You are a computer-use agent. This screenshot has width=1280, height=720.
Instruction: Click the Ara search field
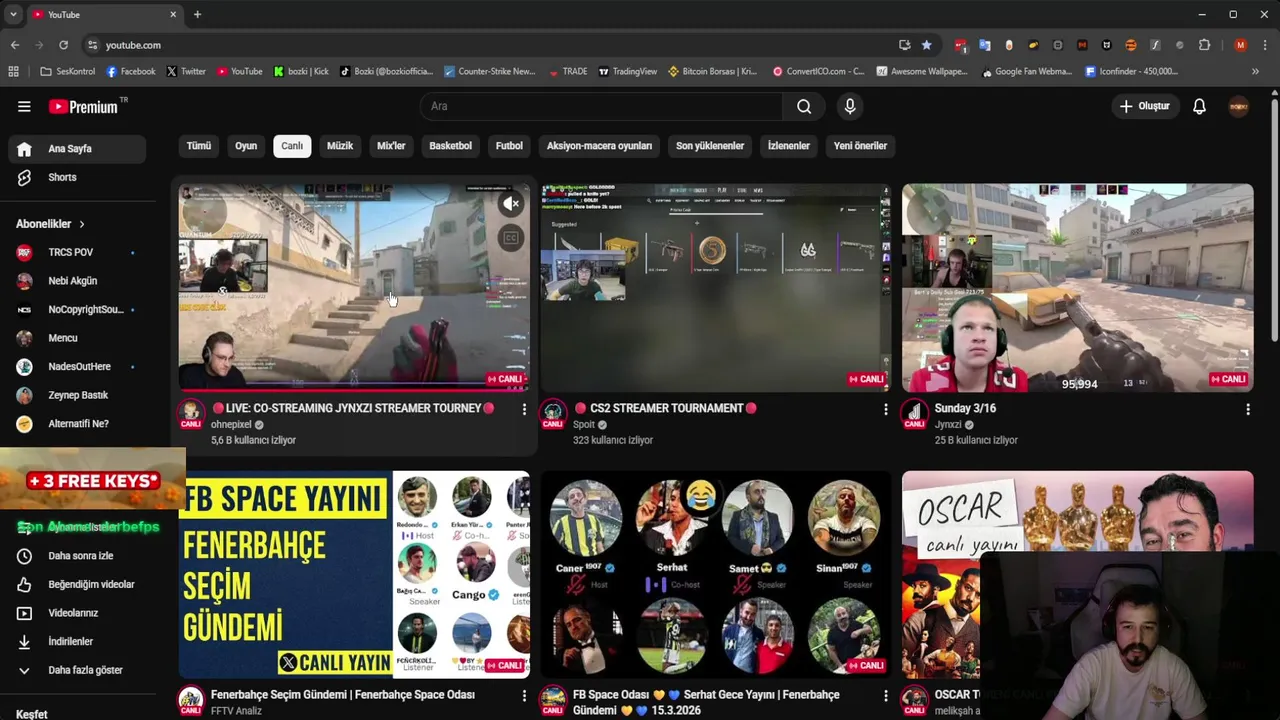coord(600,106)
